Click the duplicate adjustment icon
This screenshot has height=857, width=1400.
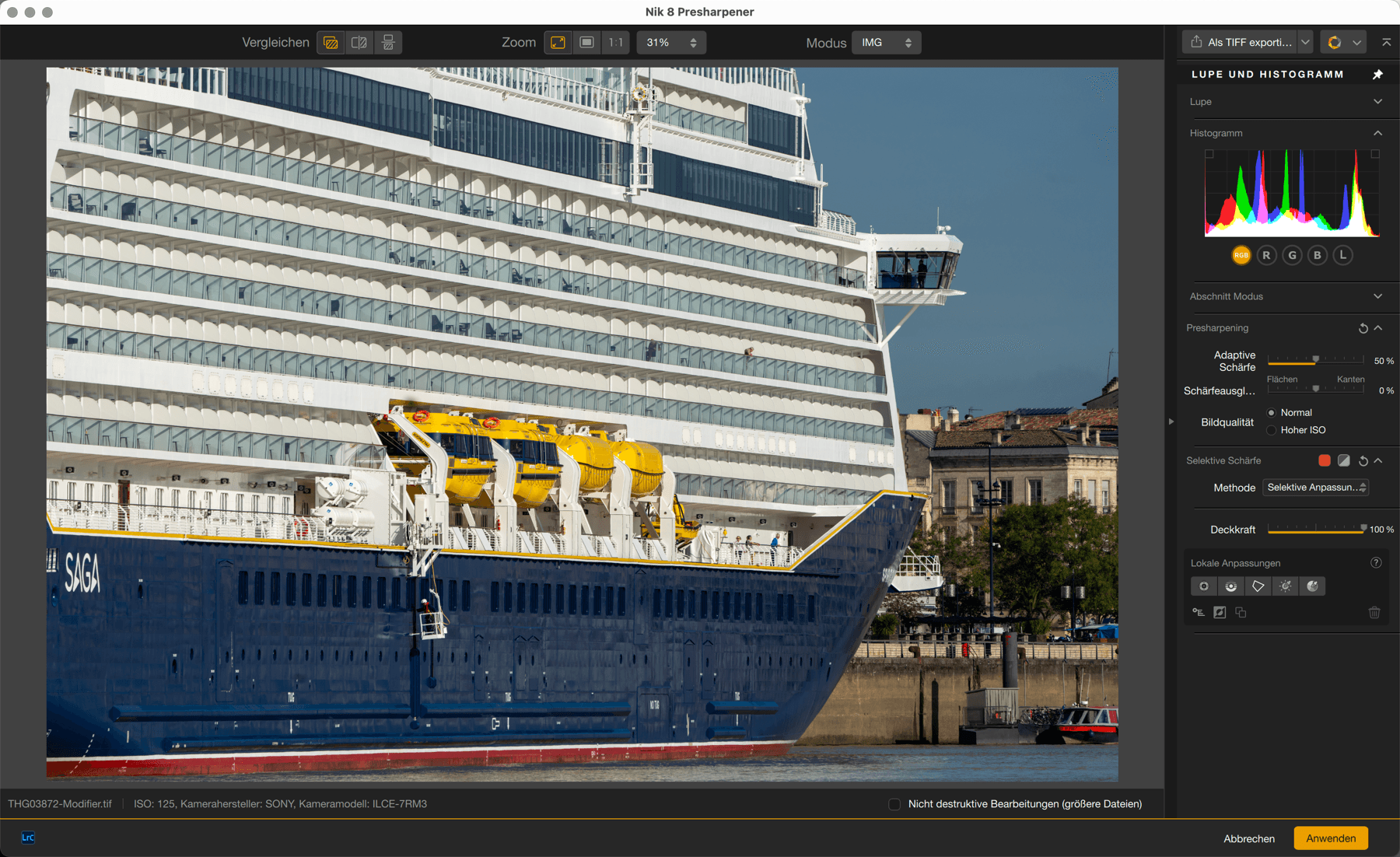tap(1241, 613)
